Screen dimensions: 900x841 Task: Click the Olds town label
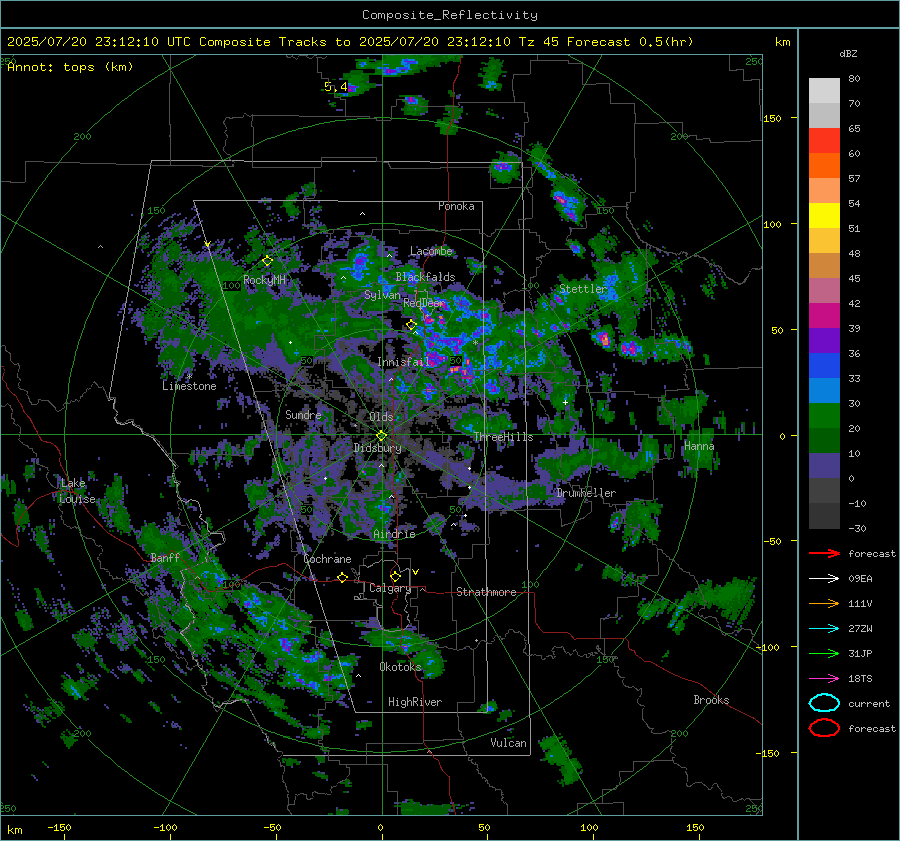click(381, 417)
